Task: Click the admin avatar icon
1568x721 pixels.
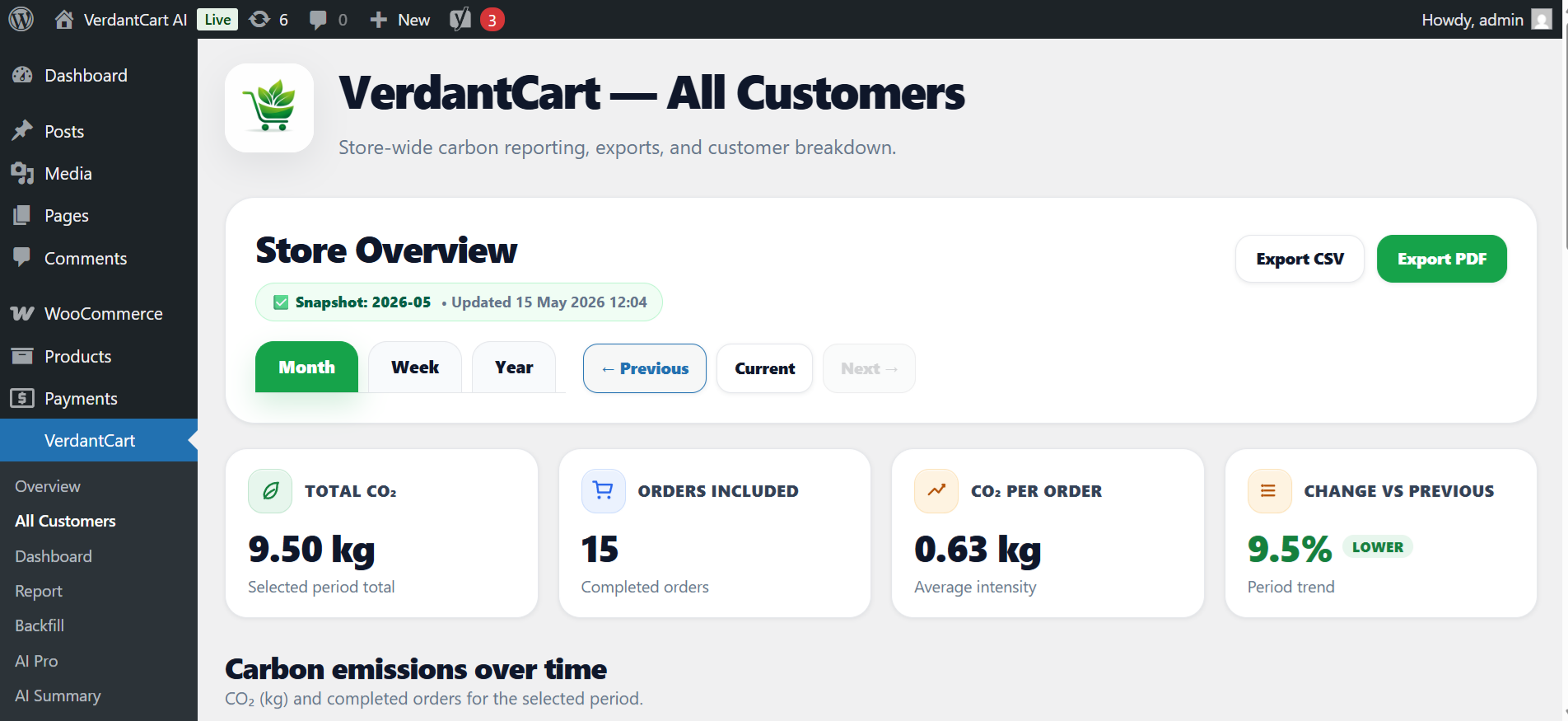Action: (1542, 20)
